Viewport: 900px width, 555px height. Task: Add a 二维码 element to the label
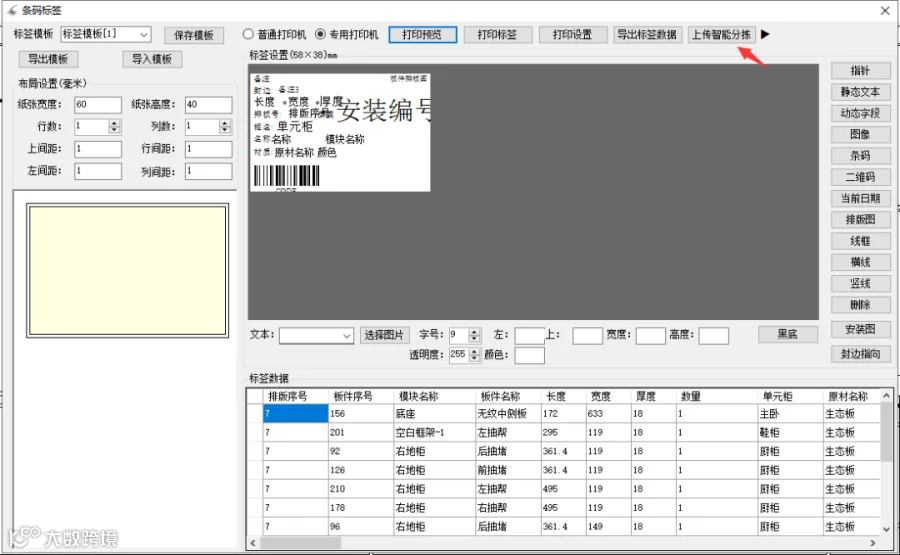click(x=860, y=177)
